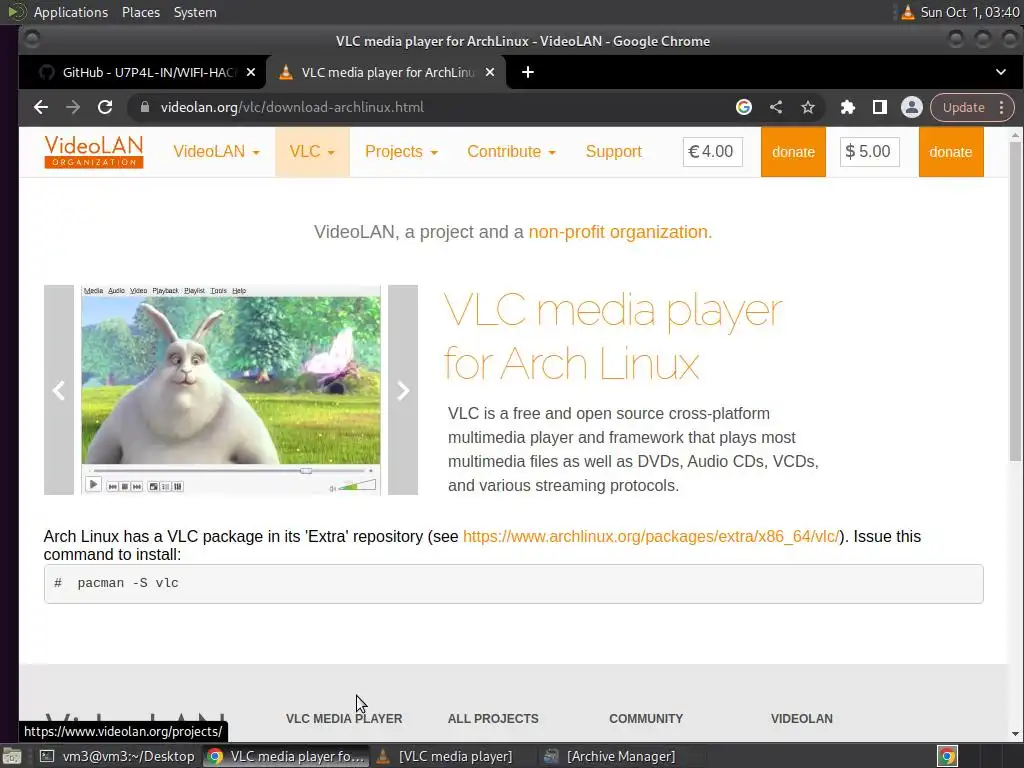Click the Google icon in address bar
This screenshot has height=768, width=1024.
(x=744, y=107)
